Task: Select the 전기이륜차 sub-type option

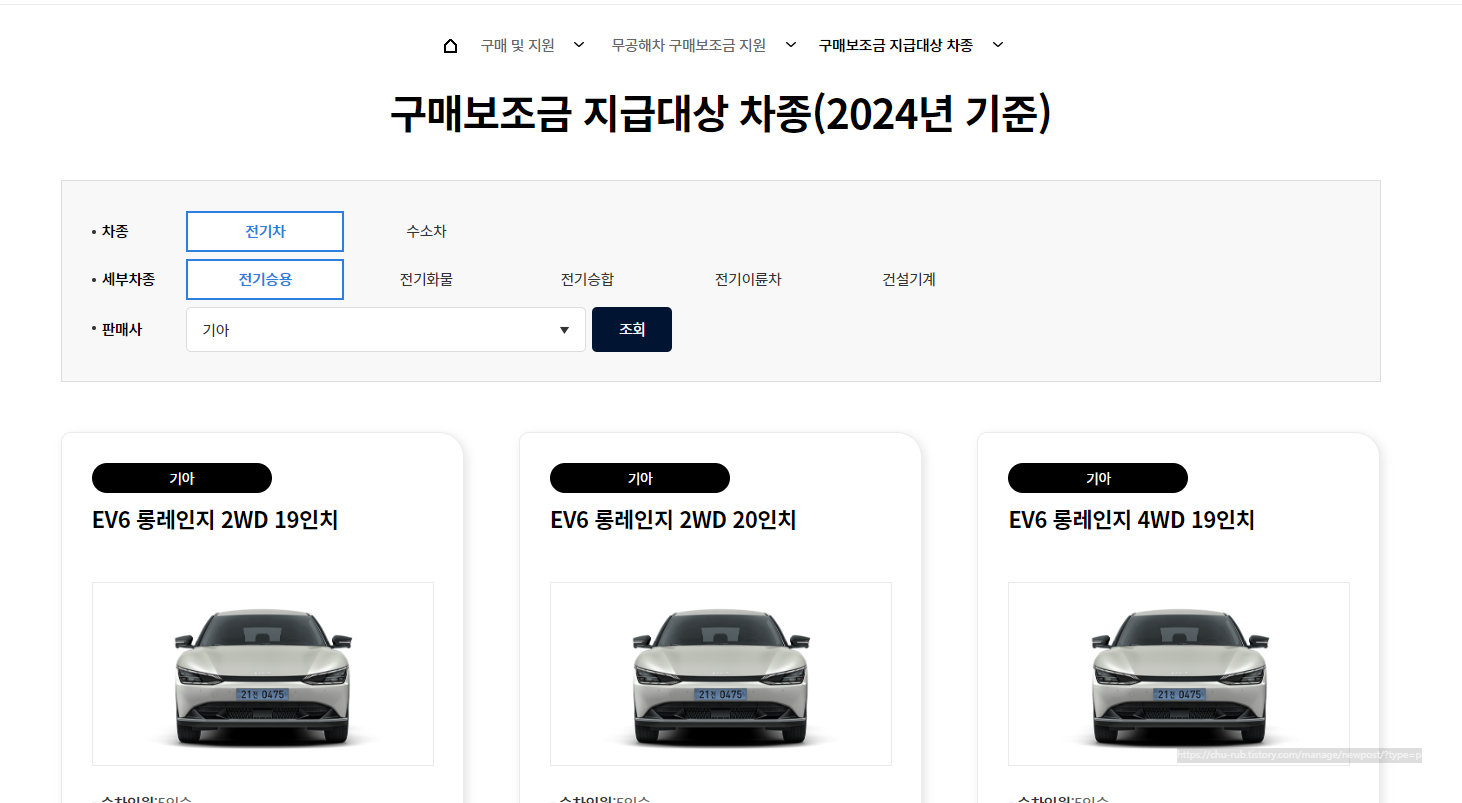Action: tap(748, 279)
